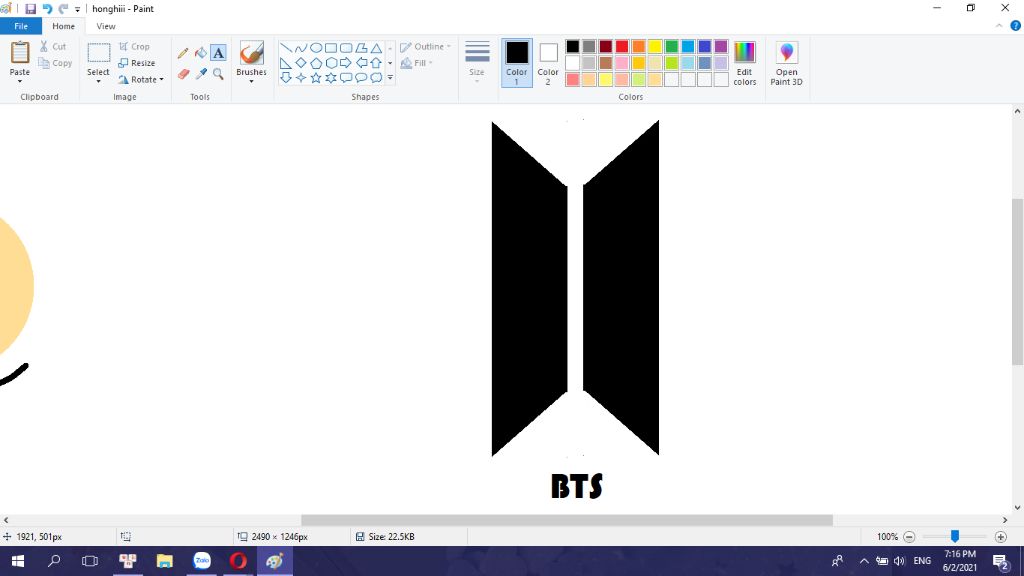Open the Paste options dropdown arrow
This screenshot has height=576, width=1024.
pos(20,81)
